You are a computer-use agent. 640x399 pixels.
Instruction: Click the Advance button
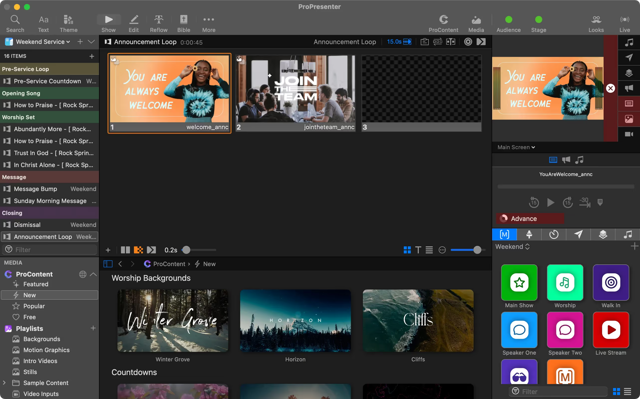pos(530,219)
